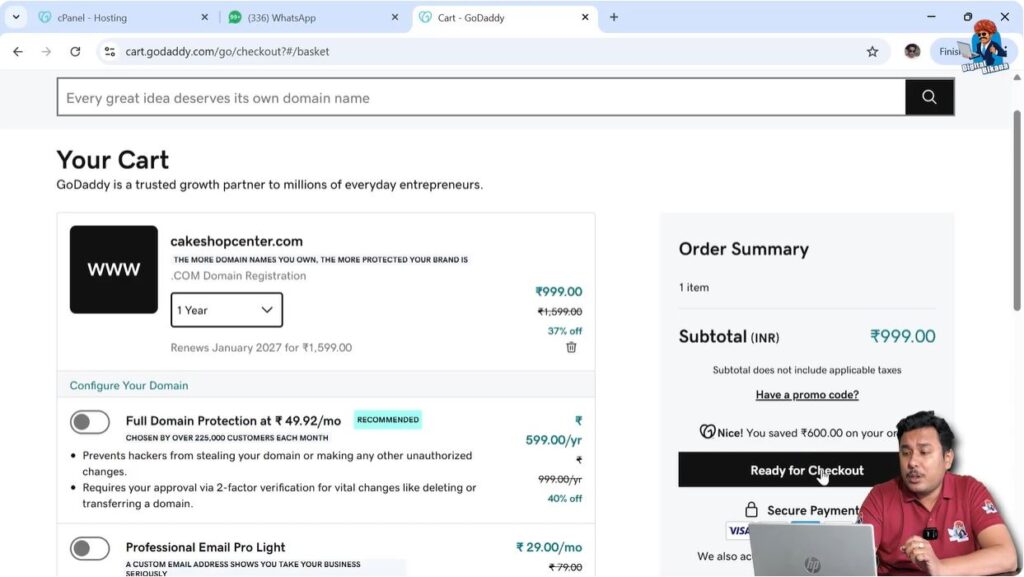Viewport: 1024px width, 577px height.
Task: Click the Your Cart heading
Action: coord(112,160)
